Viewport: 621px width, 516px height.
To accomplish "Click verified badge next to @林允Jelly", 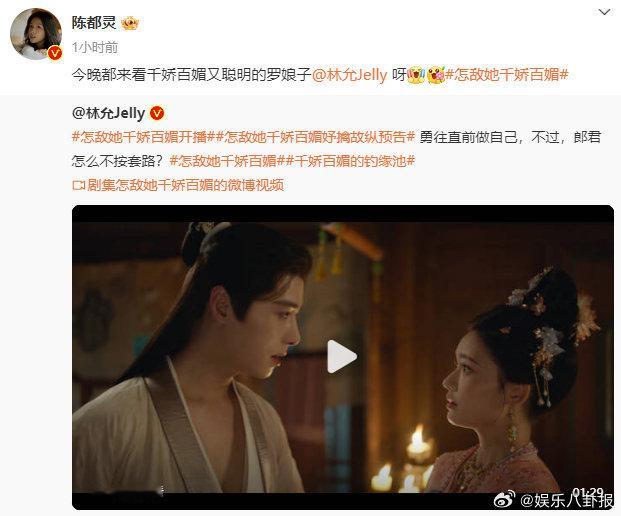I will [x=157, y=114].
